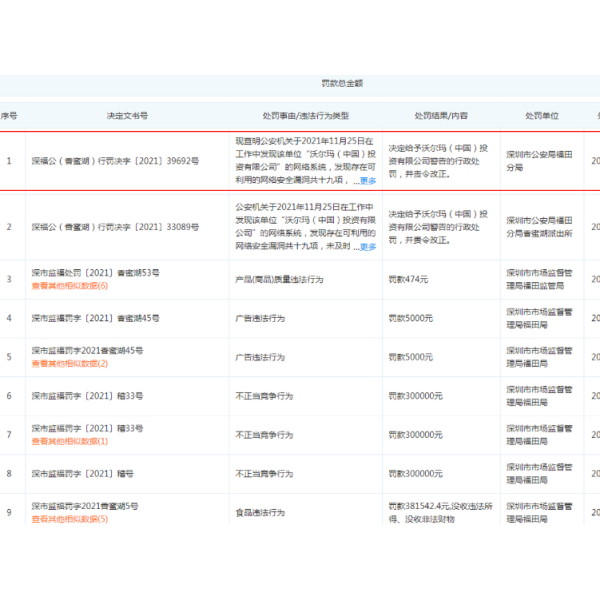Select document number ending "33089号"
The height and width of the screenshot is (600, 600).
point(115,227)
